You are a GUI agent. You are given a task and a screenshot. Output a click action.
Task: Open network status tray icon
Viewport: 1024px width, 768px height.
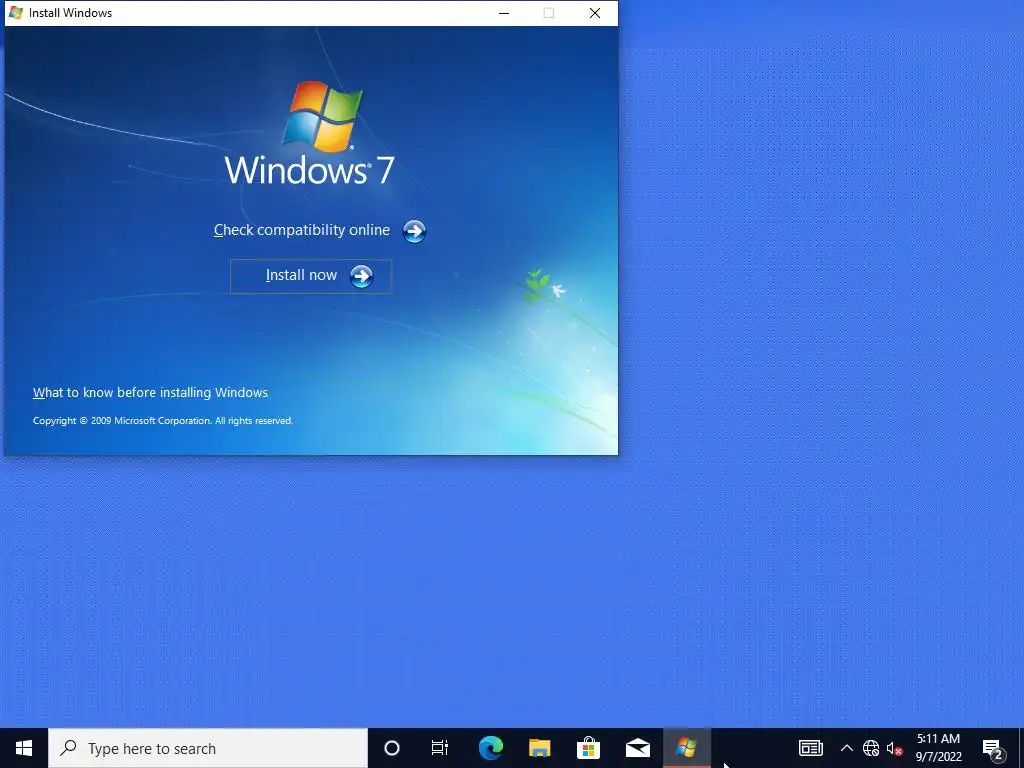(871, 748)
